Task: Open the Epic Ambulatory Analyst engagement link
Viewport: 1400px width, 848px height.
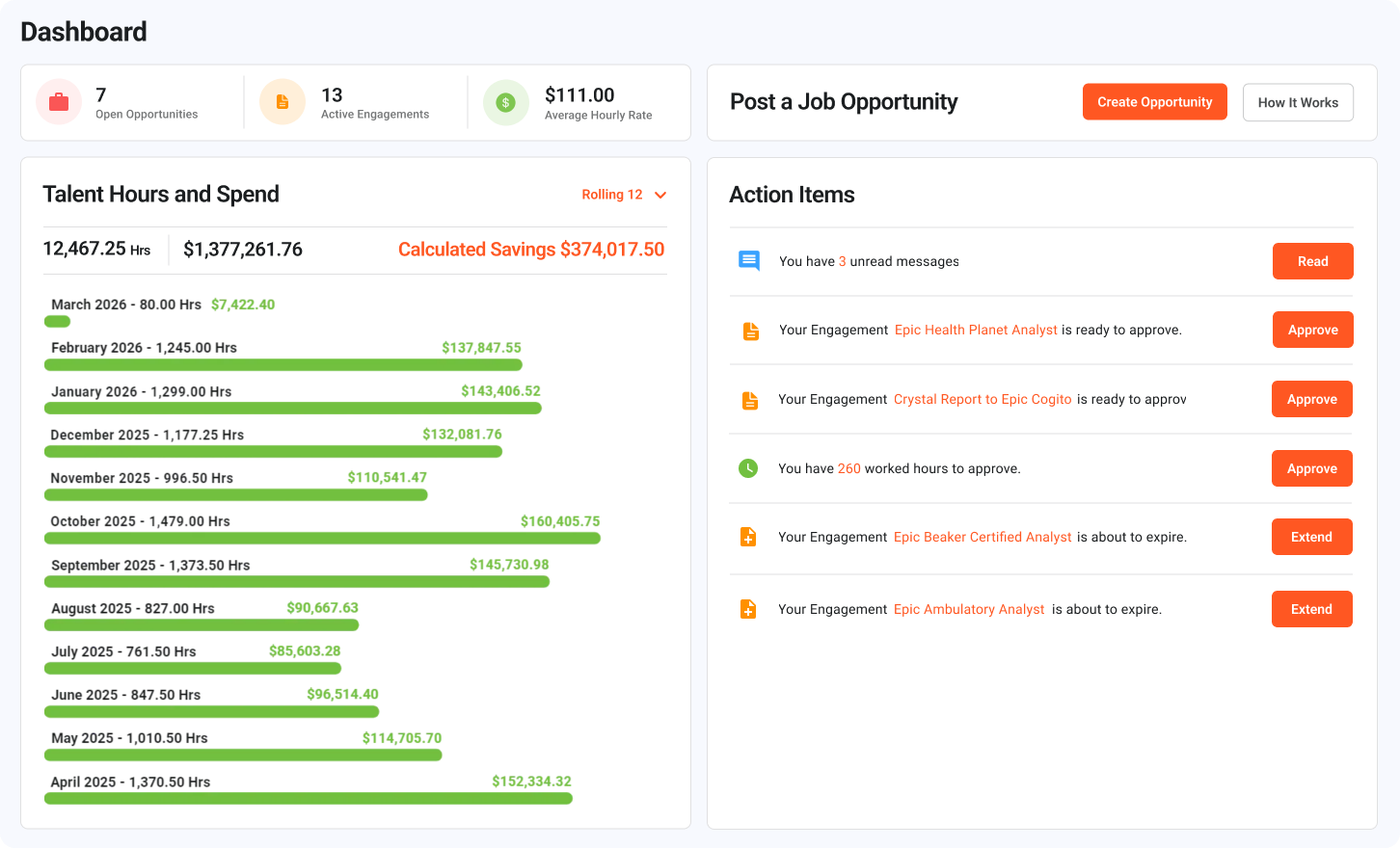Action: [968, 609]
